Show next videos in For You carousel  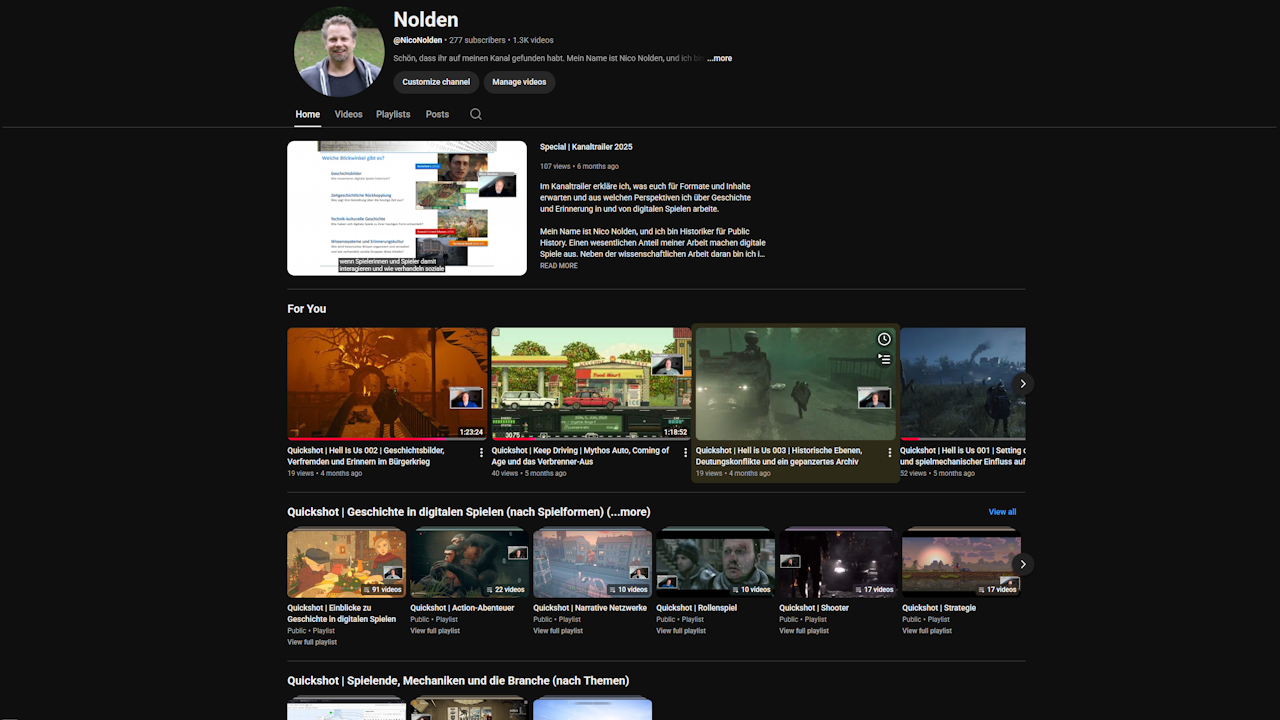1022,383
